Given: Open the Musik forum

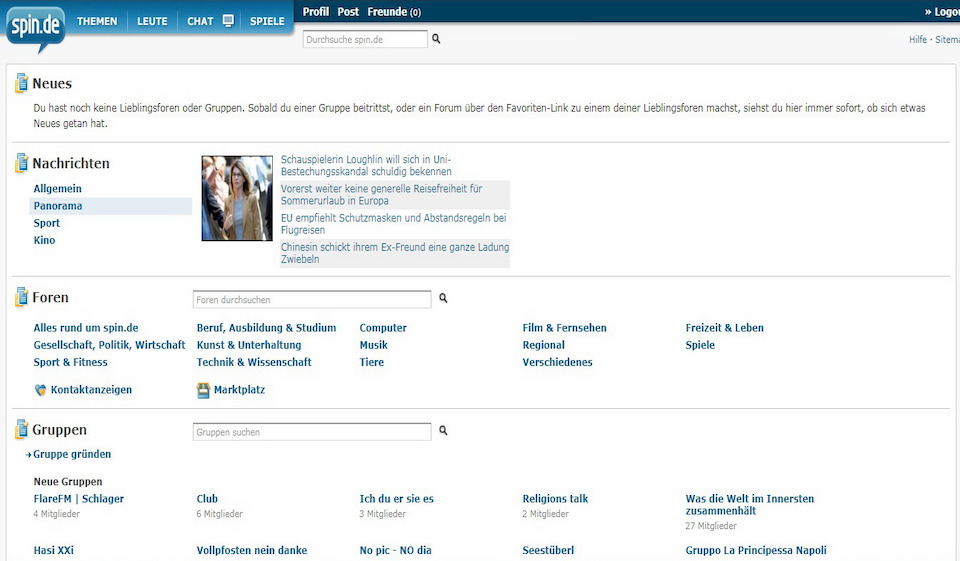Looking at the screenshot, I should coord(373,345).
